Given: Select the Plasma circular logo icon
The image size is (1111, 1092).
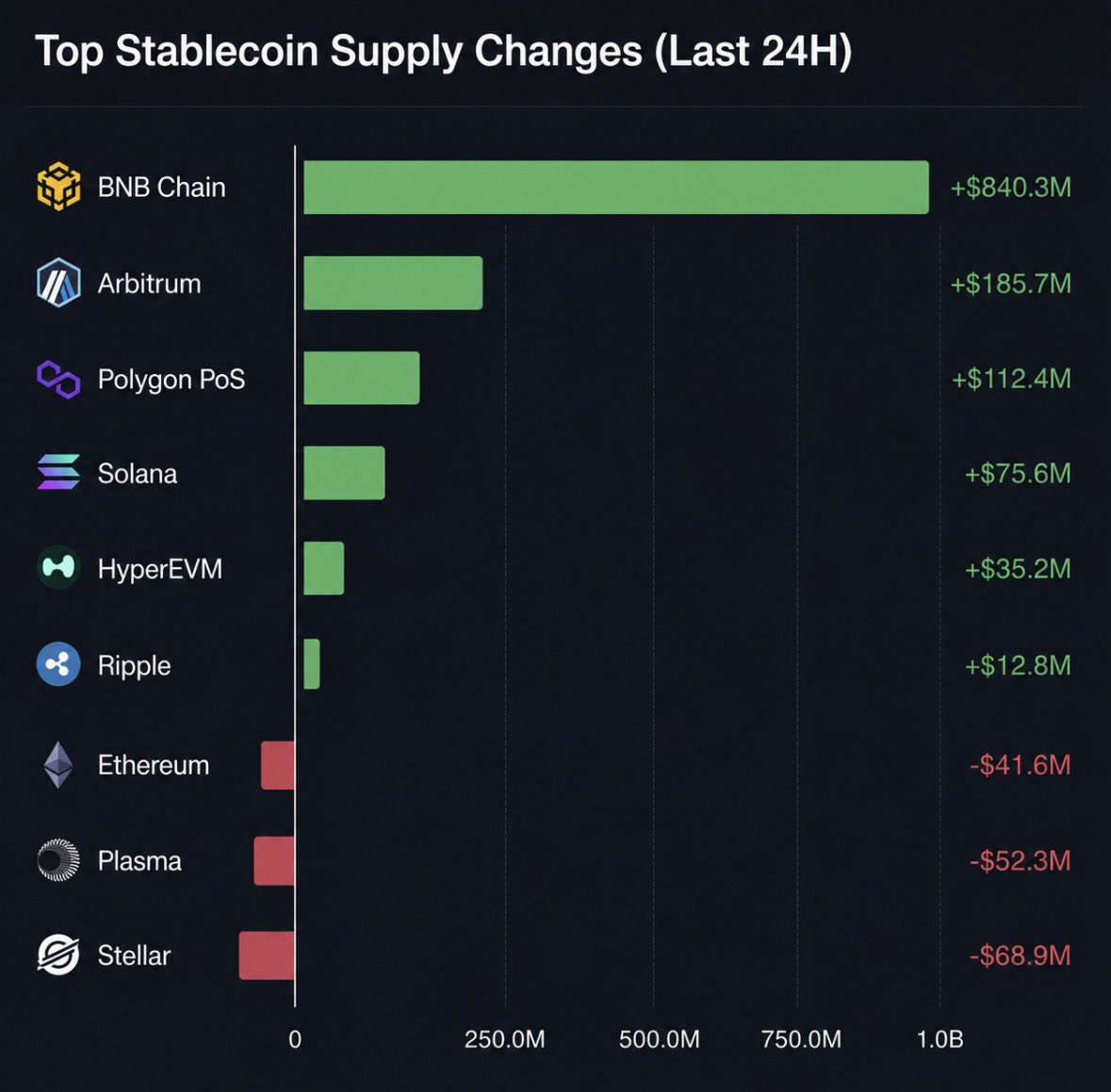Looking at the screenshot, I should [58, 859].
